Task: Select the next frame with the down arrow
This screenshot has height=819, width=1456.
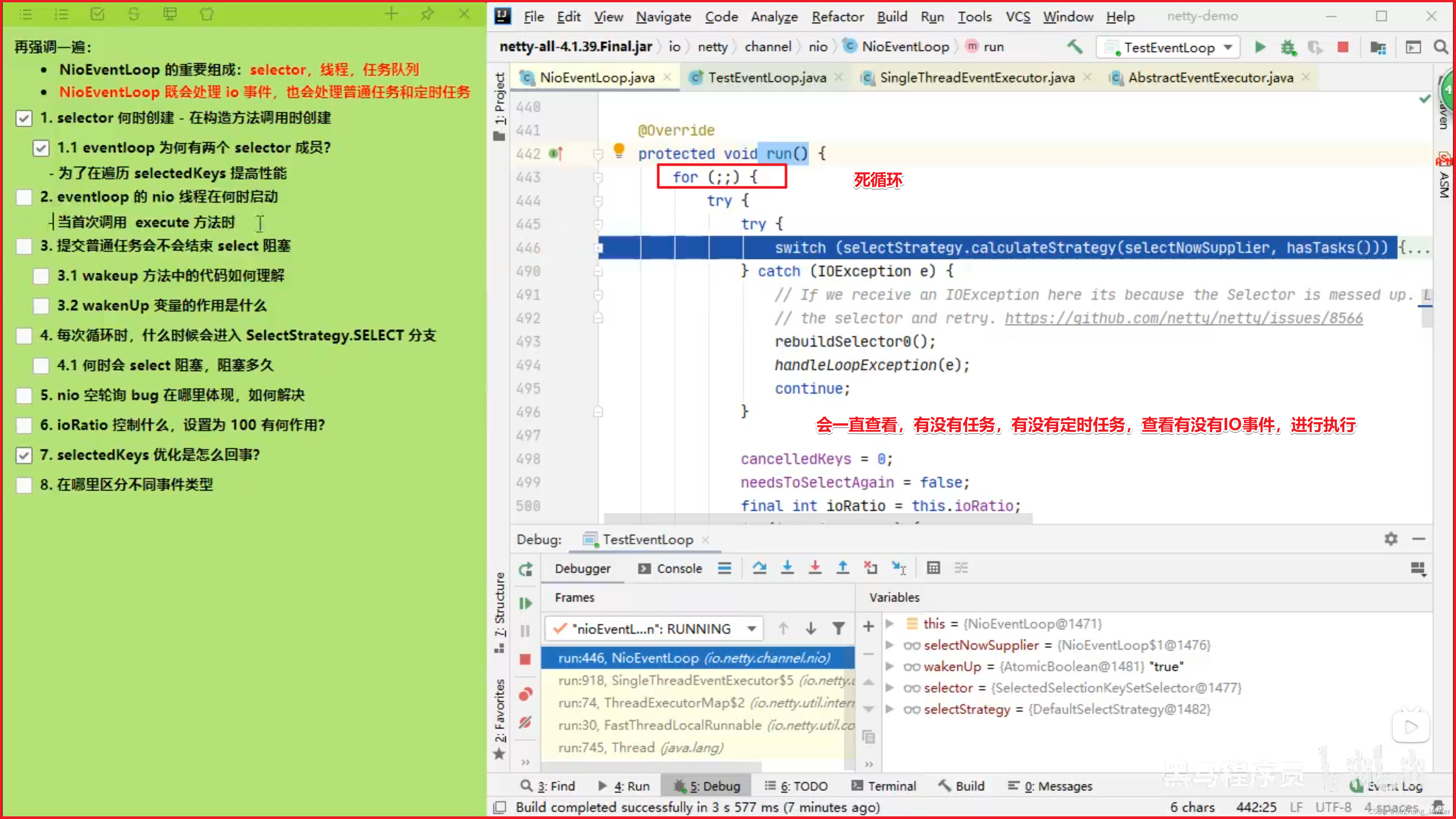Action: [811, 629]
